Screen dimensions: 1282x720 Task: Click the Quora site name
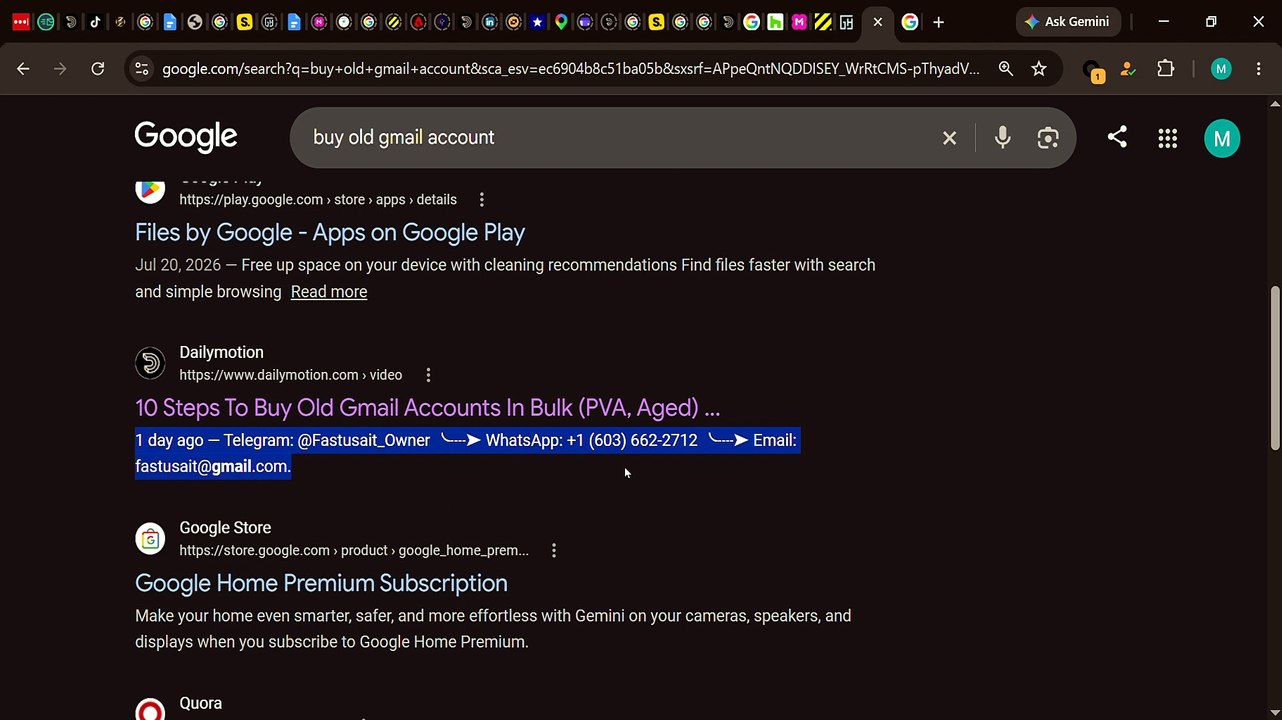(x=200, y=703)
